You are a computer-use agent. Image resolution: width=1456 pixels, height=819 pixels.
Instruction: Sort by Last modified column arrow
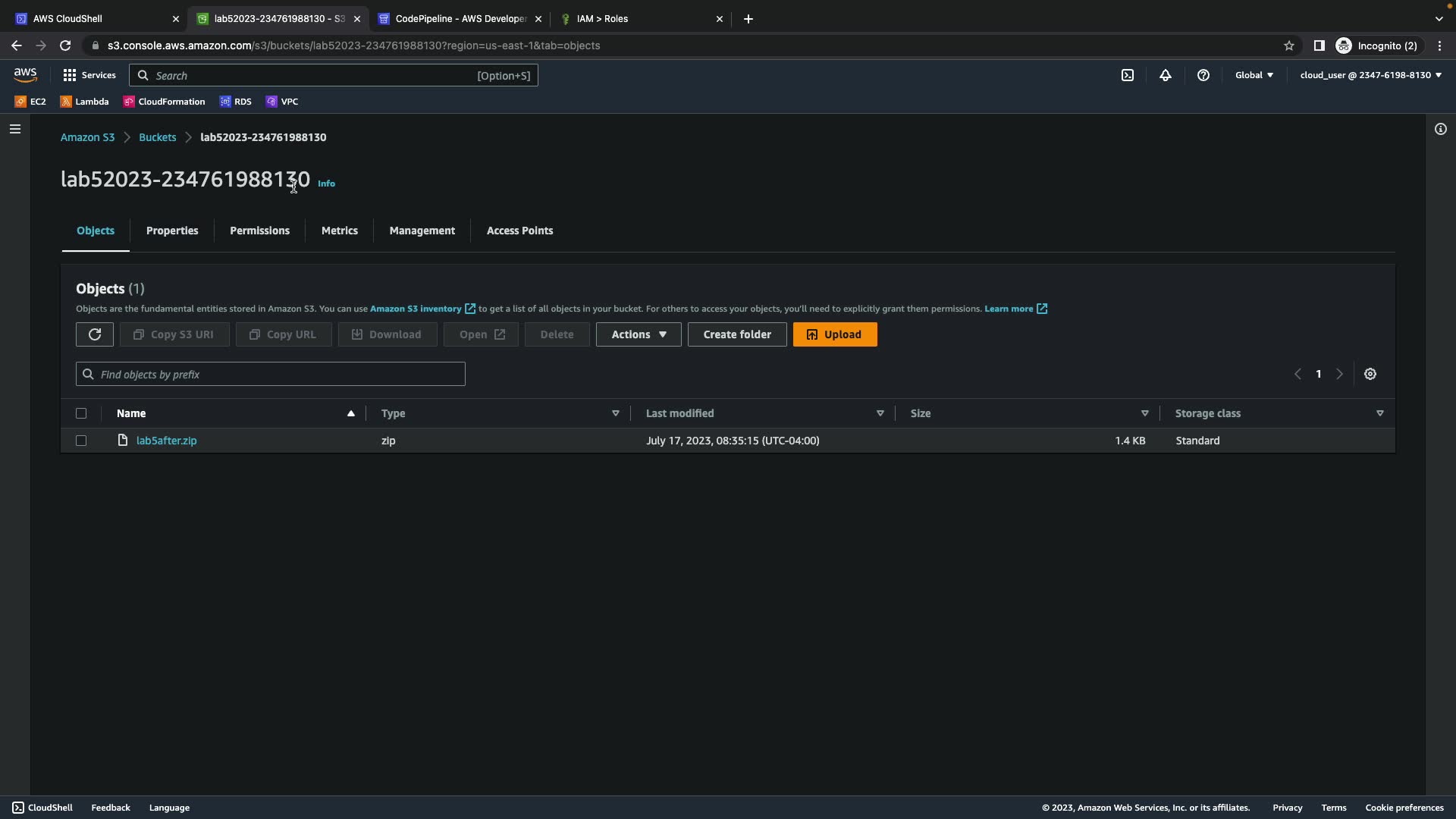880,413
